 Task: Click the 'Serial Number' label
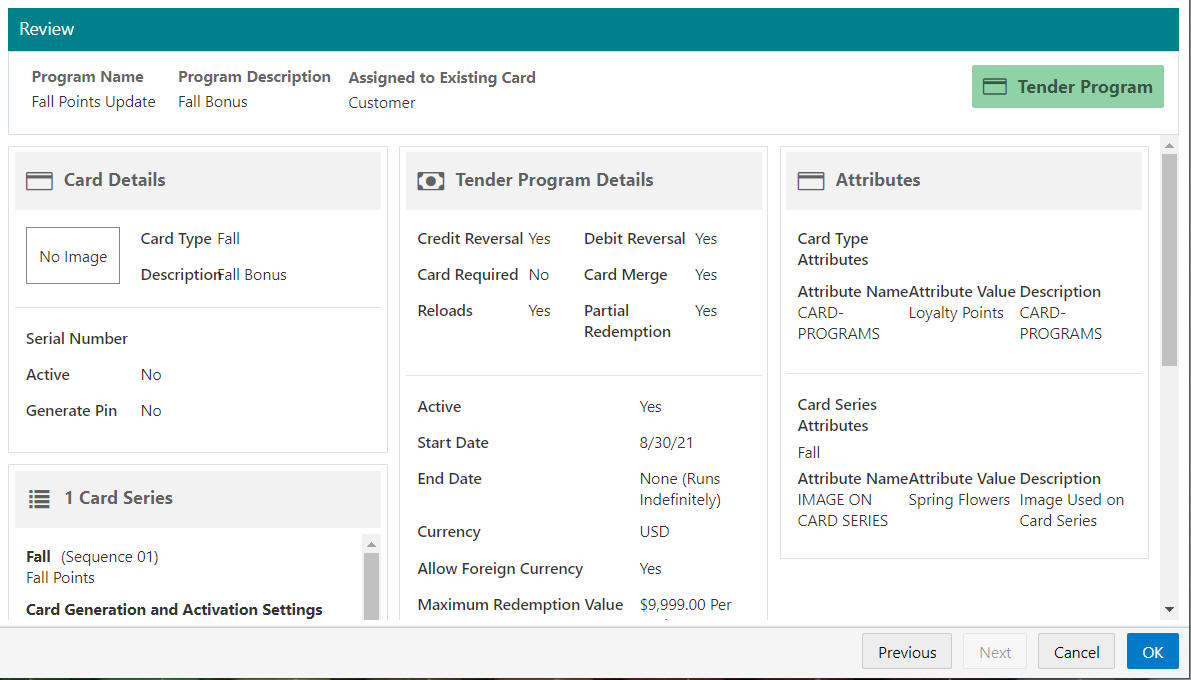click(77, 339)
